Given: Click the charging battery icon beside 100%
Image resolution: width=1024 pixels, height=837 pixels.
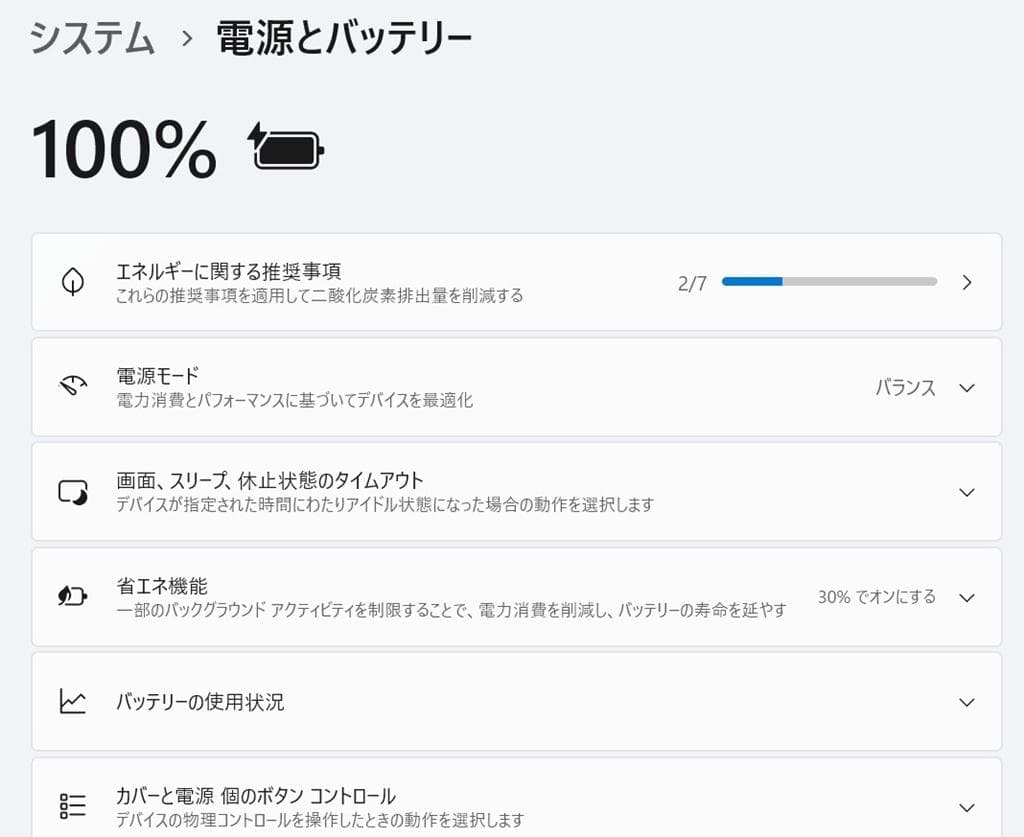Looking at the screenshot, I should point(286,148).
